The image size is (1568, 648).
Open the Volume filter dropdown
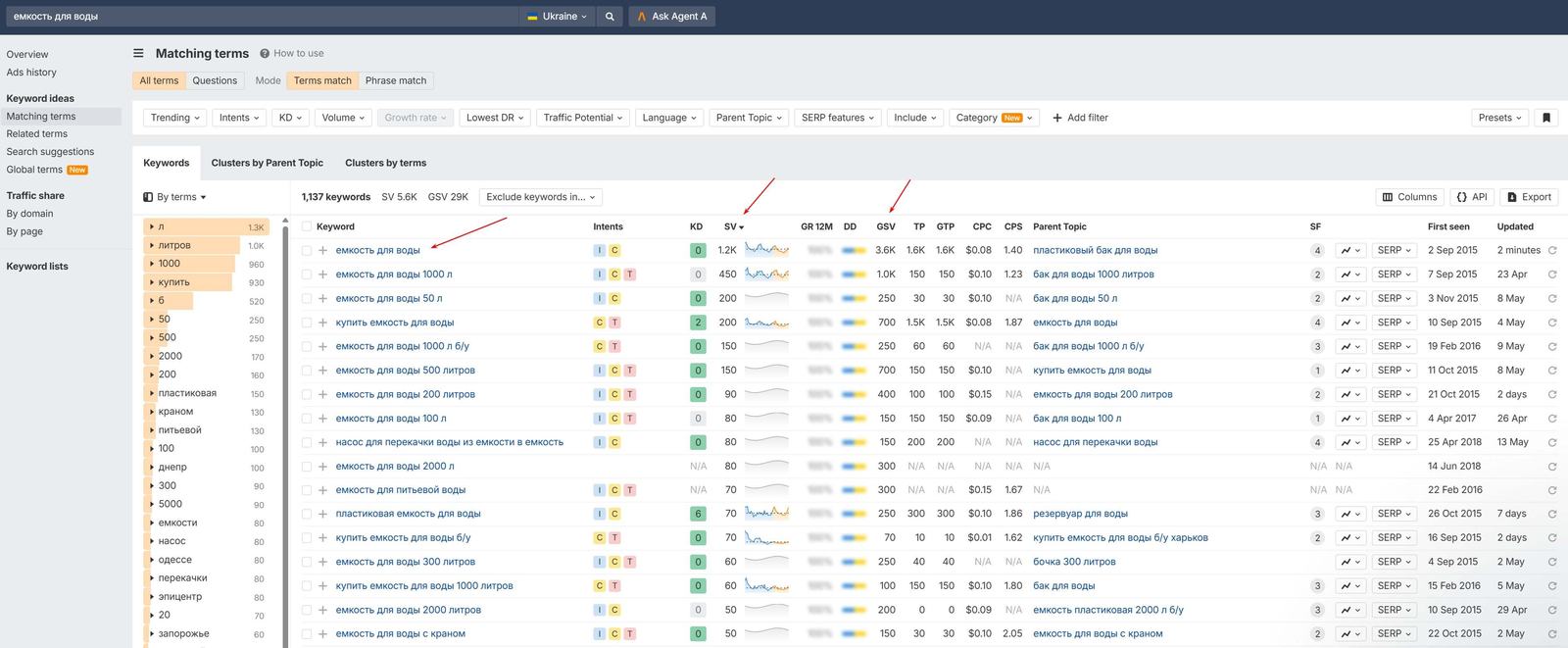[343, 118]
